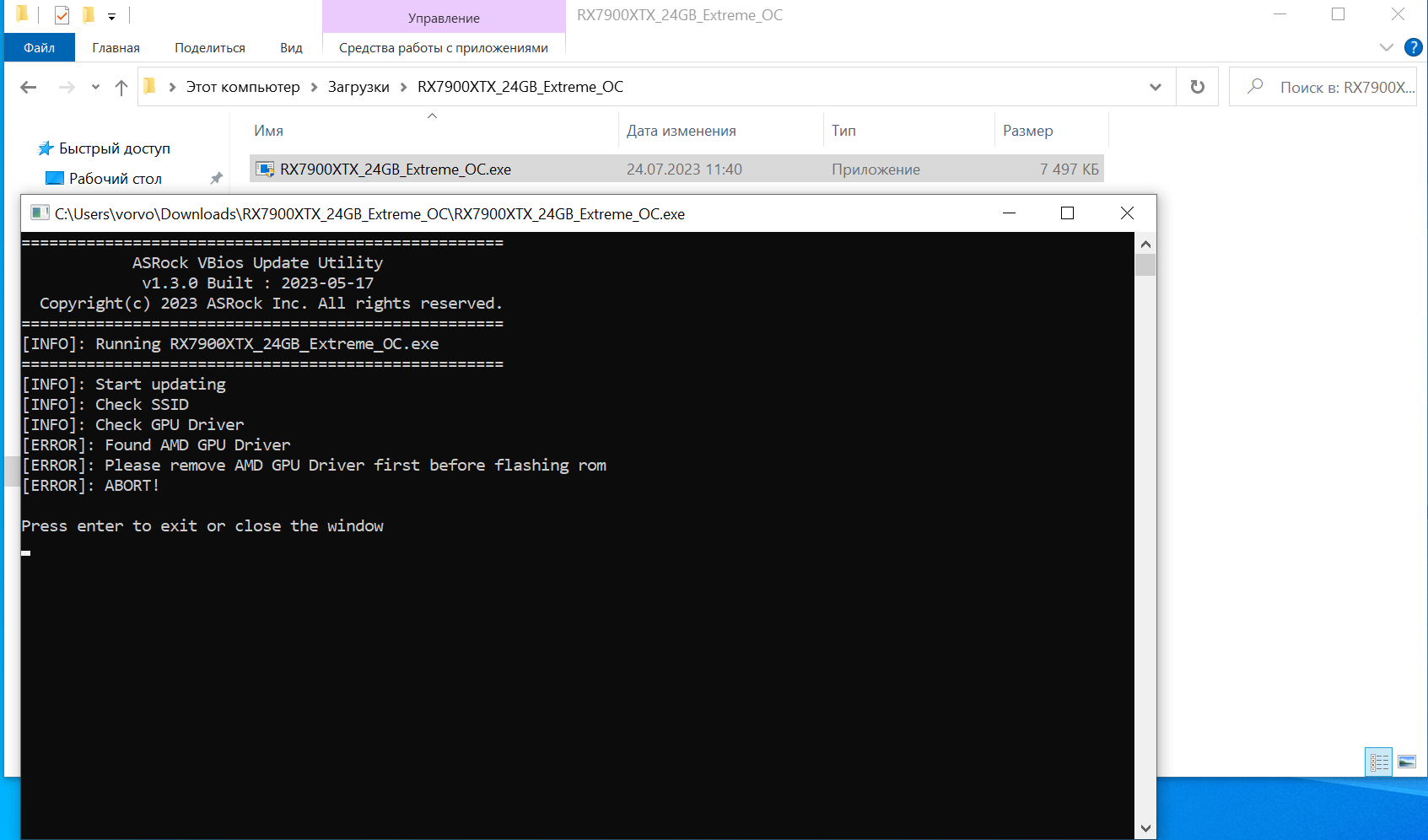
Task: Click console scrollbar down arrow
Action: (x=1145, y=828)
